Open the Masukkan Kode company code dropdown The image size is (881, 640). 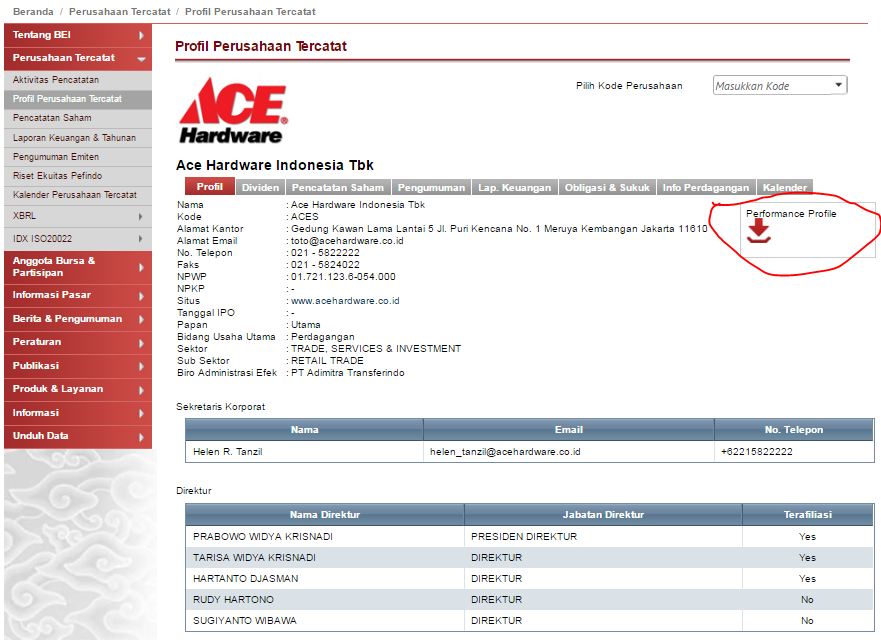(780, 85)
